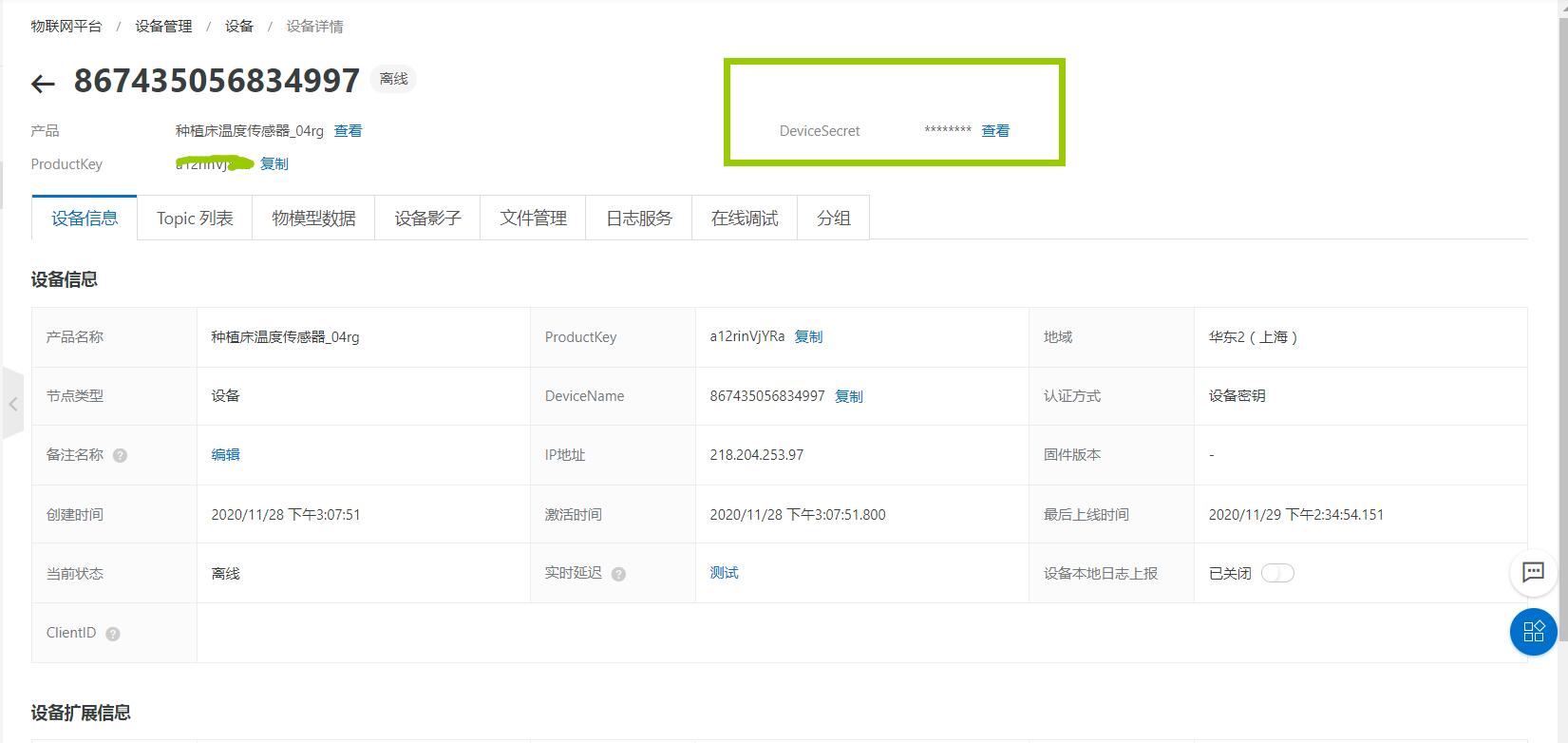Copy ProductKey a12rinVjYRa in table
Viewport: 1568px width, 743px height.
808,337
